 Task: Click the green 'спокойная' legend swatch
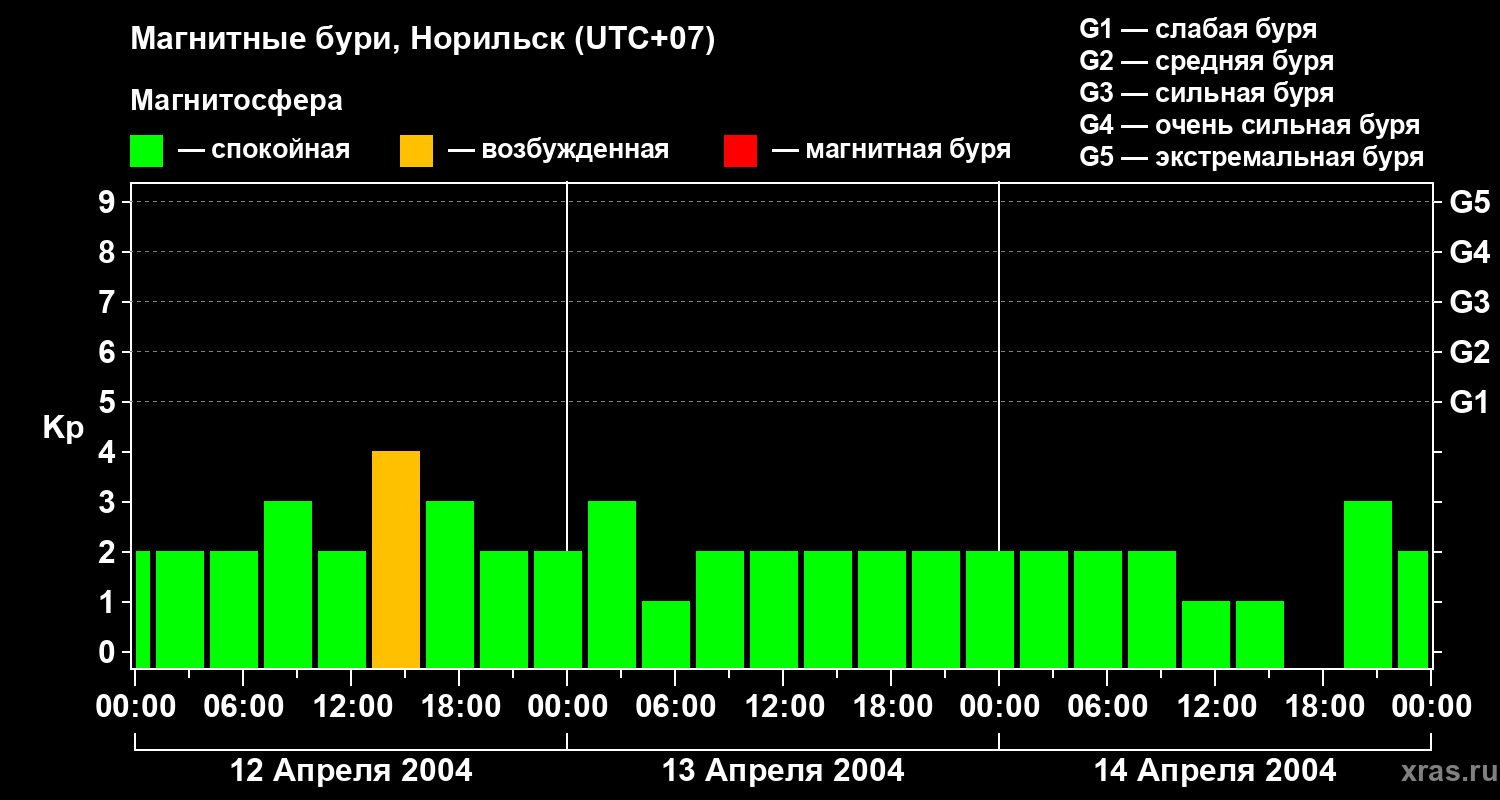click(x=146, y=151)
